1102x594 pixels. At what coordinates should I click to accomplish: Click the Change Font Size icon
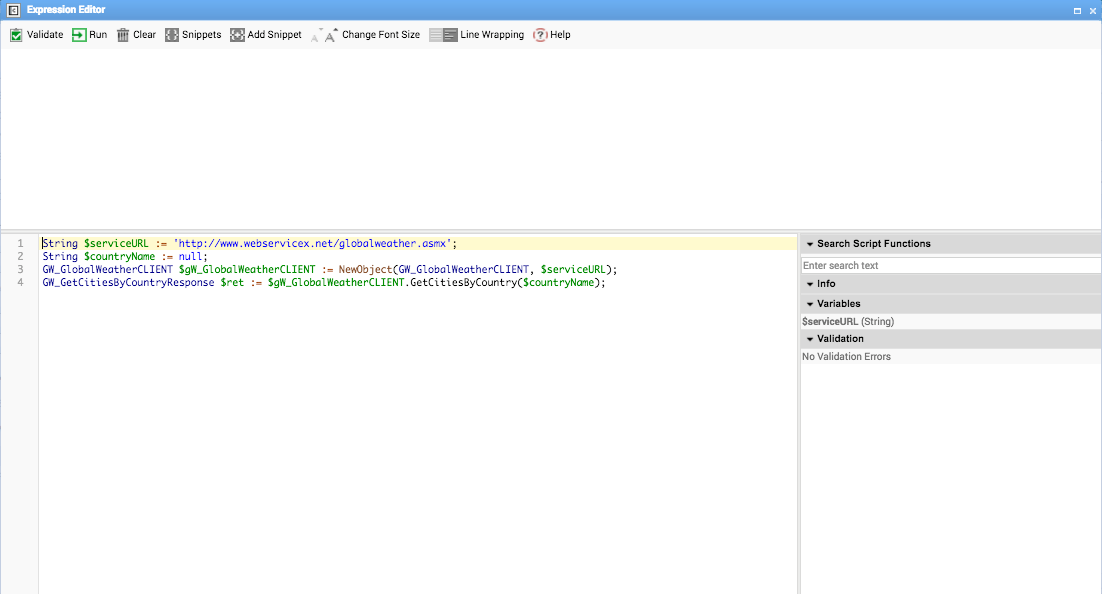(325, 35)
